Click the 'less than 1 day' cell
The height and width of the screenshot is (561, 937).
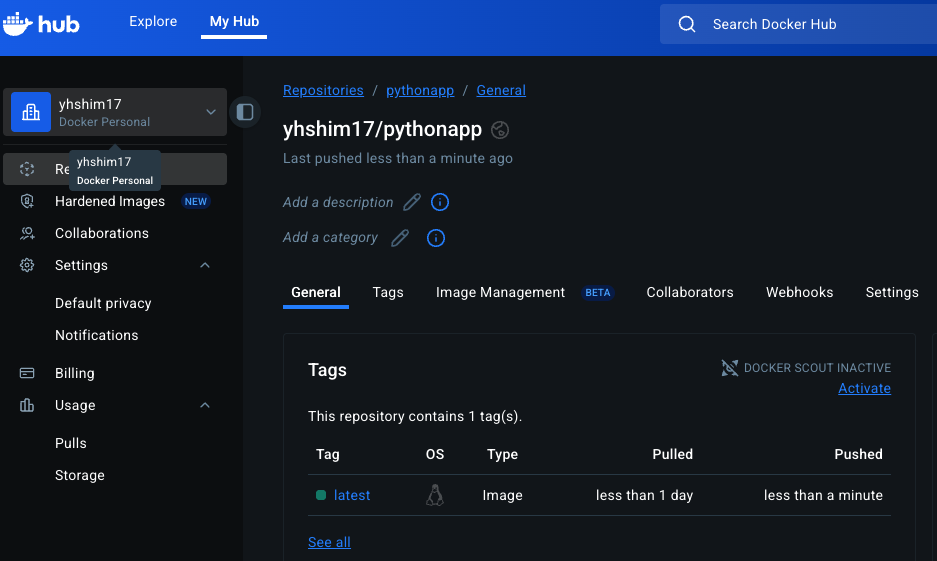(644, 495)
